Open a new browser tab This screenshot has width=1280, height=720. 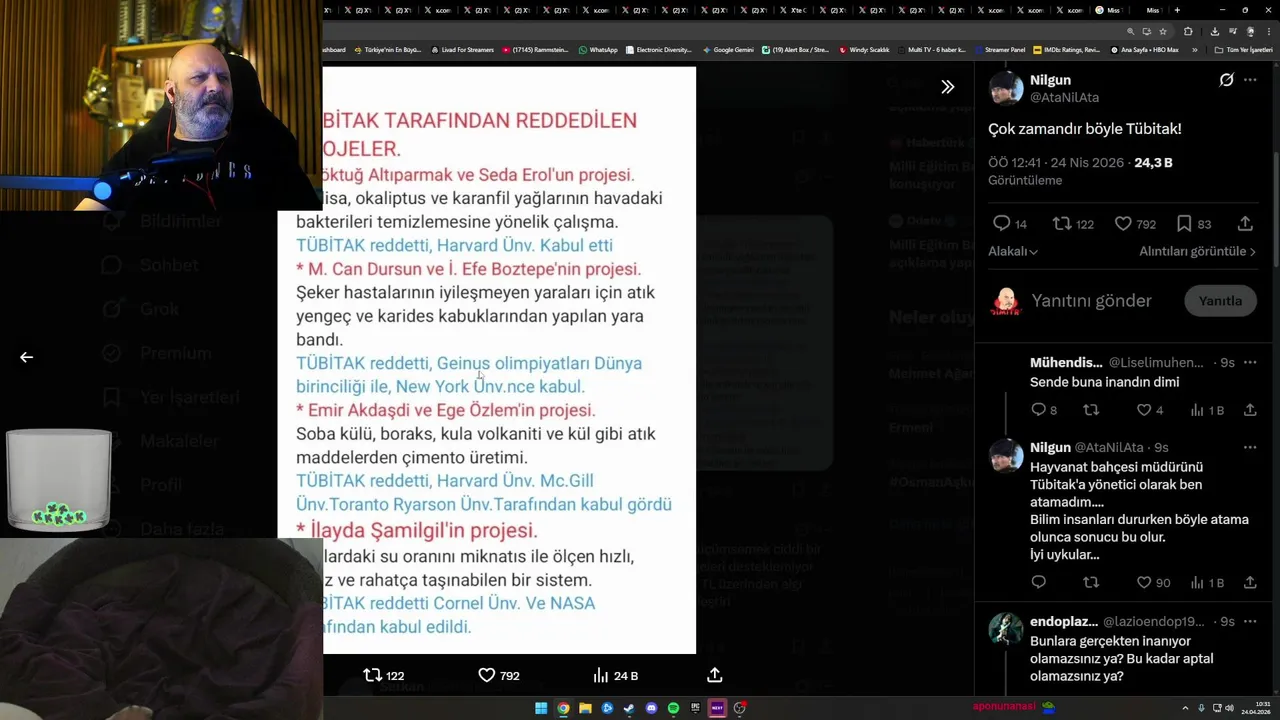1177,10
